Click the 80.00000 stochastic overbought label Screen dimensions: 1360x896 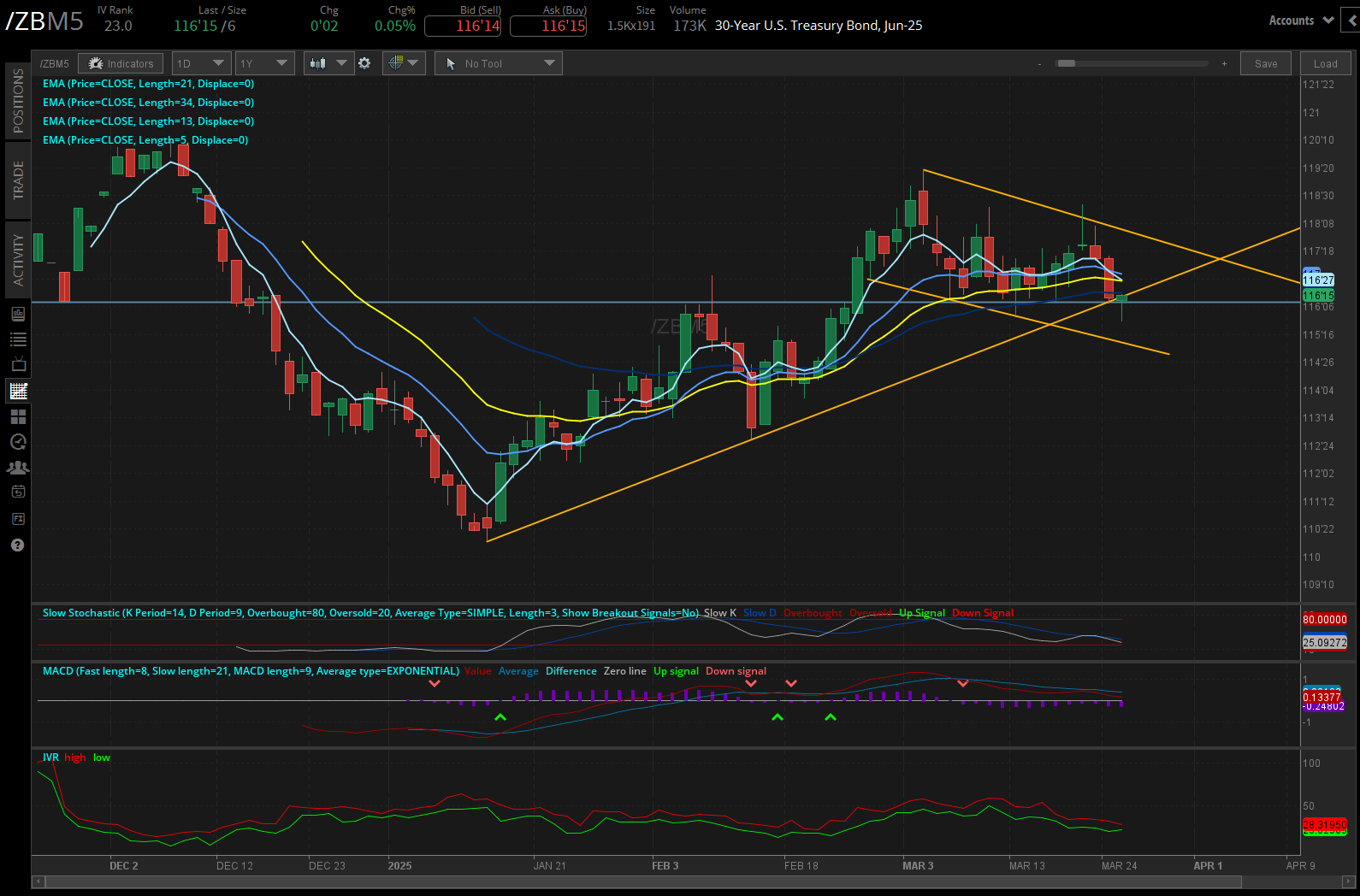tap(1325, 620)
